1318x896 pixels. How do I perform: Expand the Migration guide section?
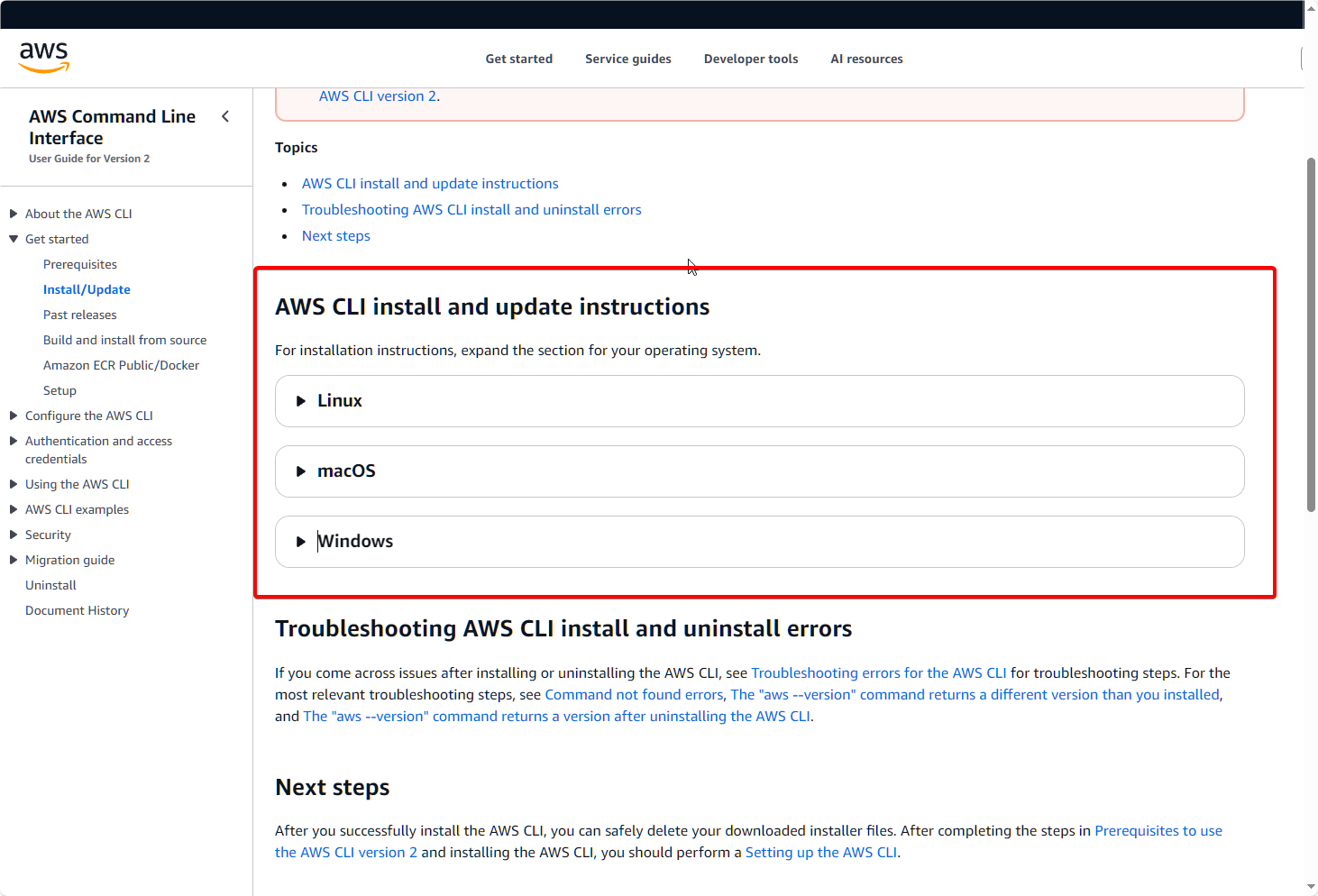click(14, 560)
